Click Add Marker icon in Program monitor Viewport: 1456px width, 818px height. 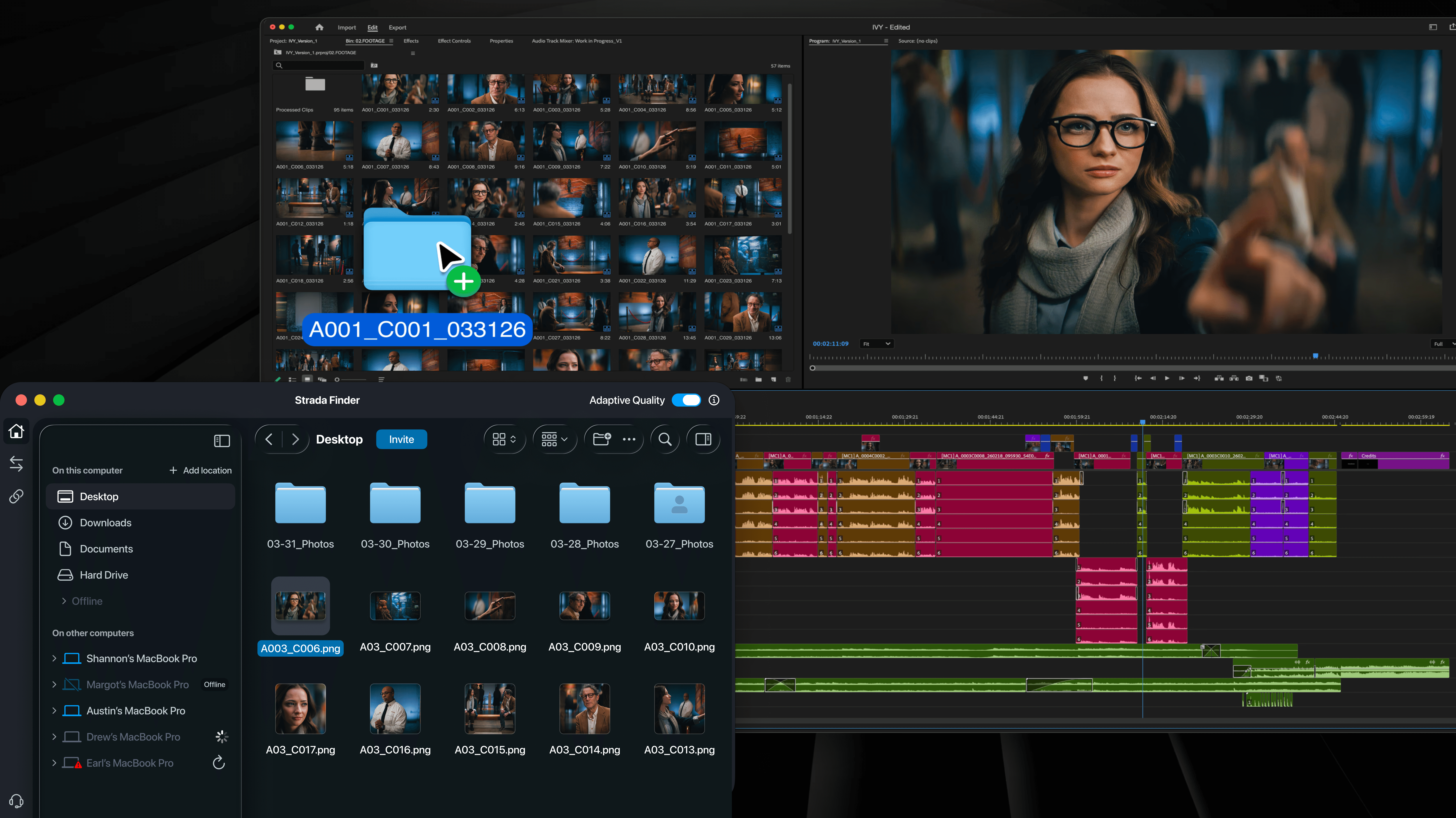[1086, 378]
